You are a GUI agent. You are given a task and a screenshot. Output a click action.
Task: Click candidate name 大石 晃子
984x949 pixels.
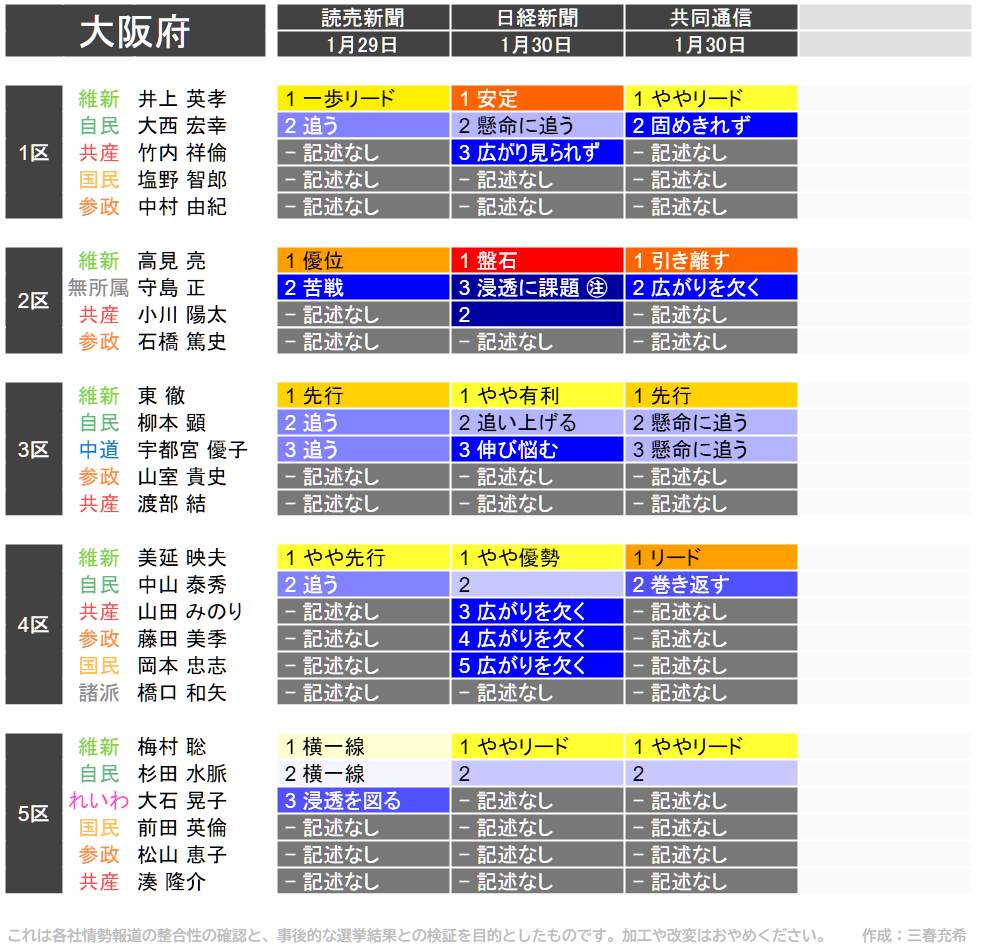pos(182,801)
